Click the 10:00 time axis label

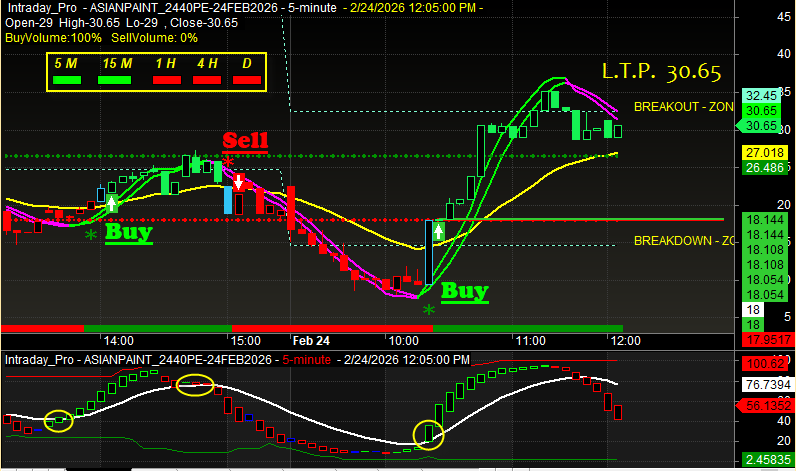[x=404, y=341]
